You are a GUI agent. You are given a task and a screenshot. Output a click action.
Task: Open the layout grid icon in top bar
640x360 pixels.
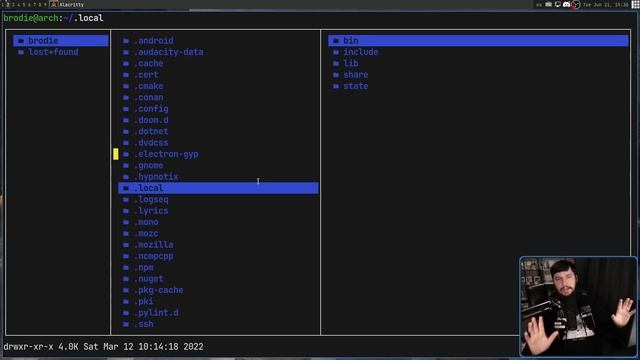pos(636,4)
